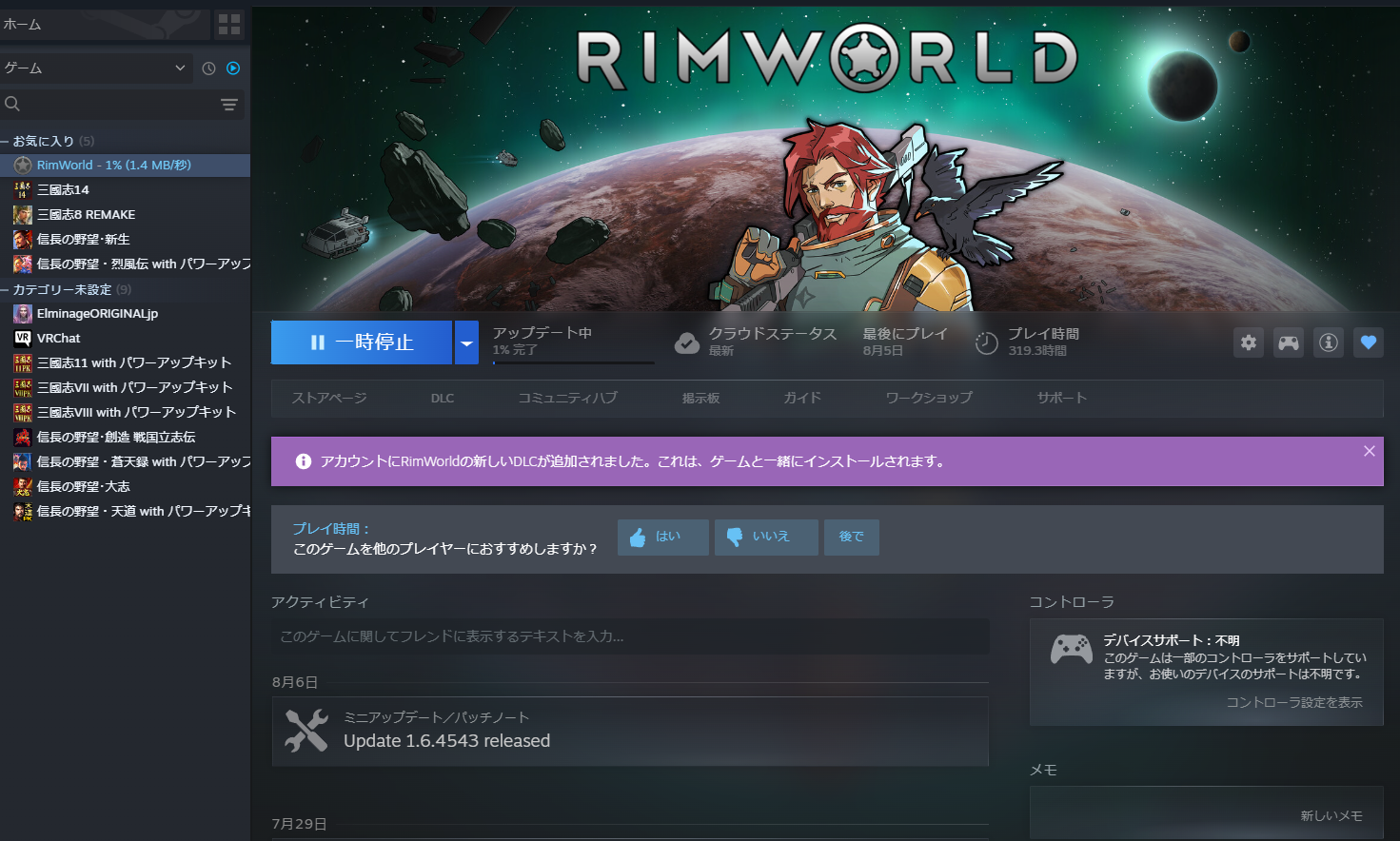Click the library search magnifier icon
This screenshot has height=841, width=1400.
click(12, 104)
